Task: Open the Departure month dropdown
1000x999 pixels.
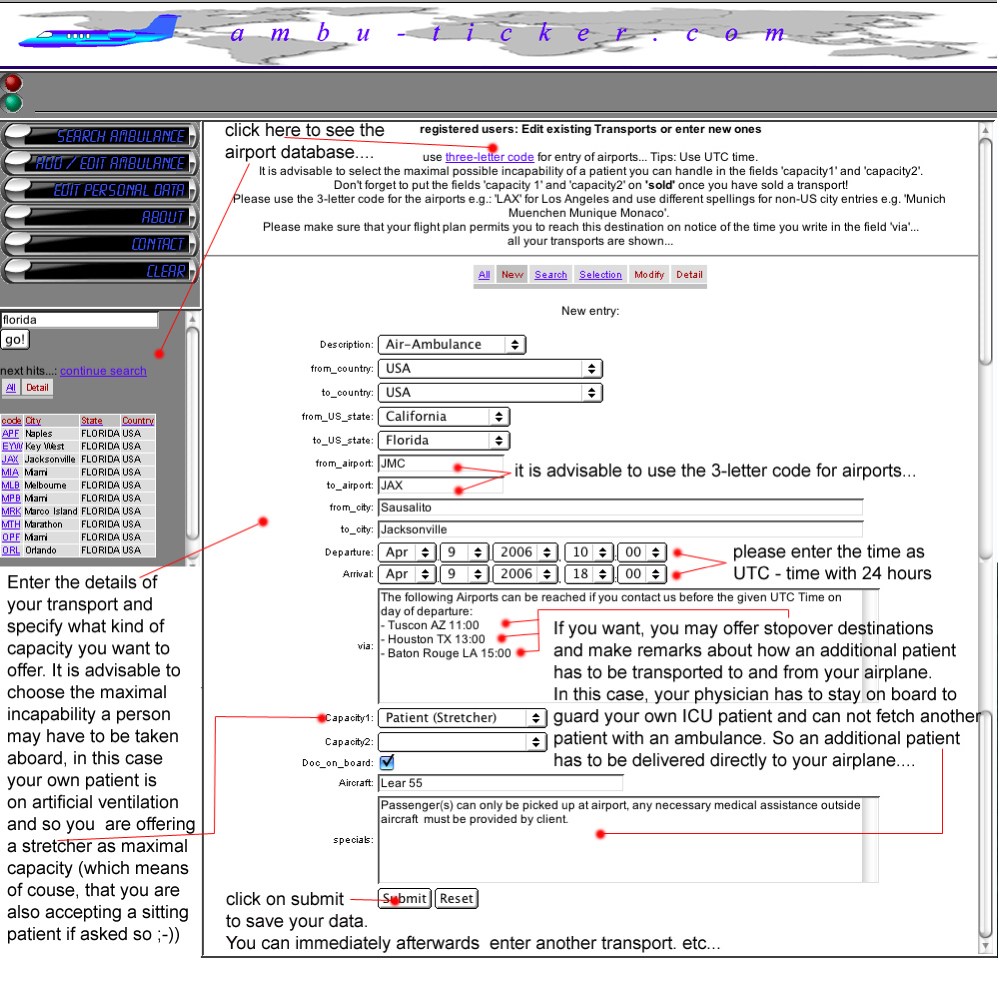Action: pyautogui.click(x=408, y=552)
